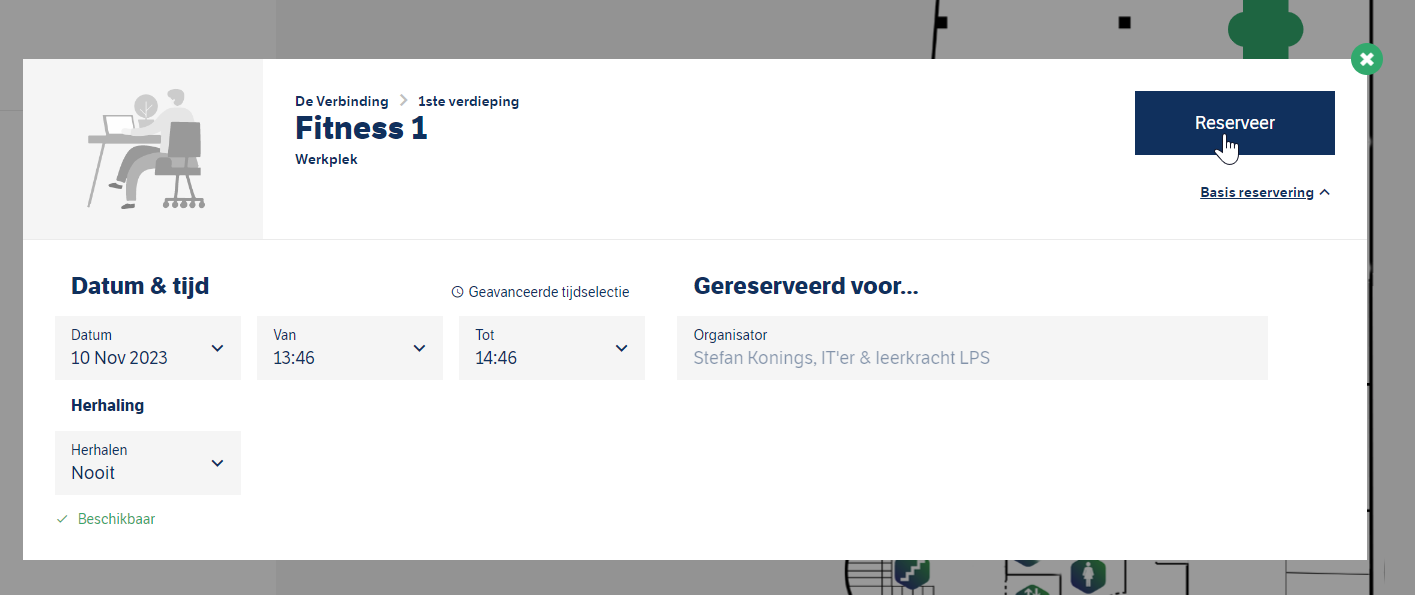Click the women's restroom map icon
This screenshot has height=595, width=1415.
point(1087,575)
